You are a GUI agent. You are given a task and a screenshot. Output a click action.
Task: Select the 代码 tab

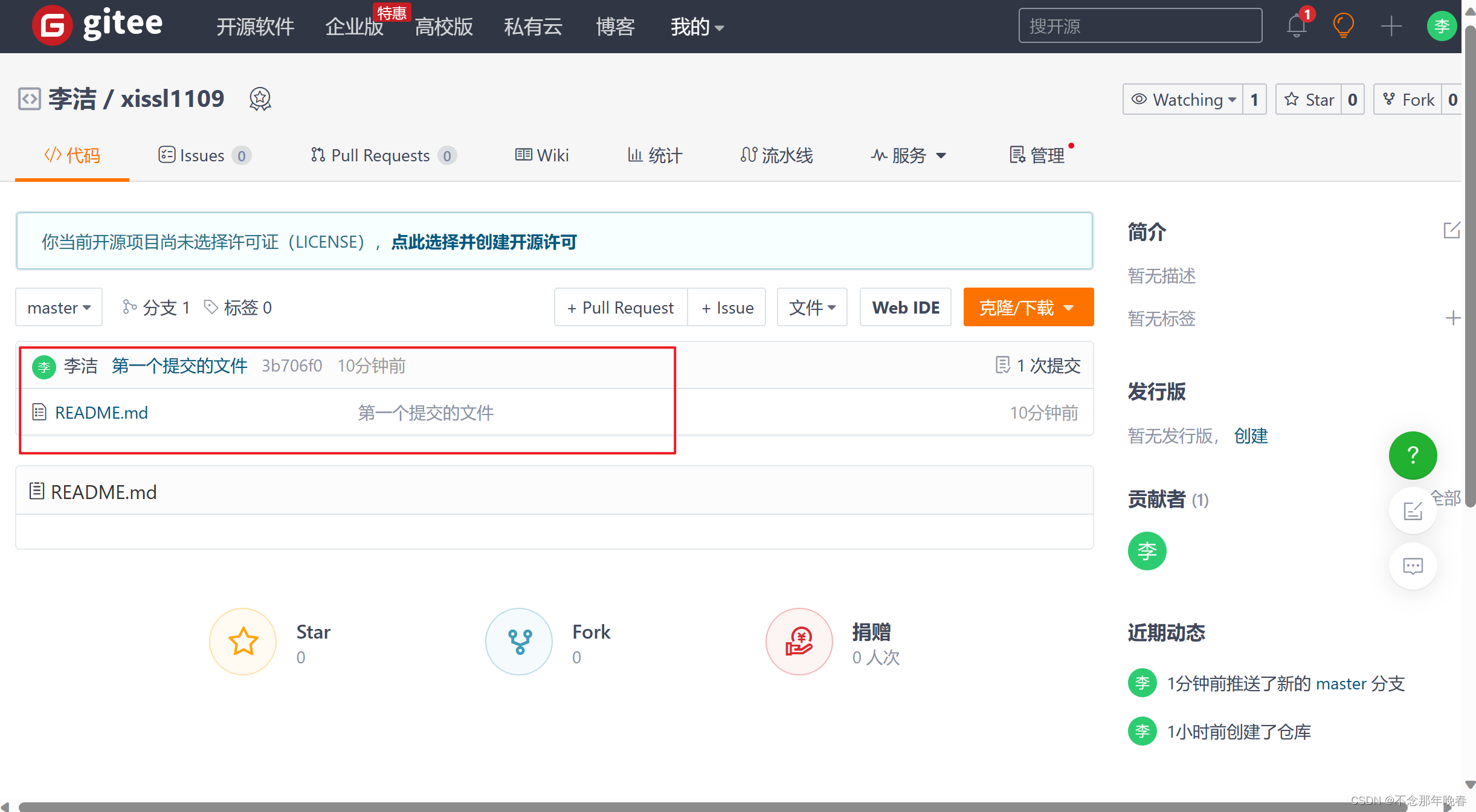[x=72, y=155]
